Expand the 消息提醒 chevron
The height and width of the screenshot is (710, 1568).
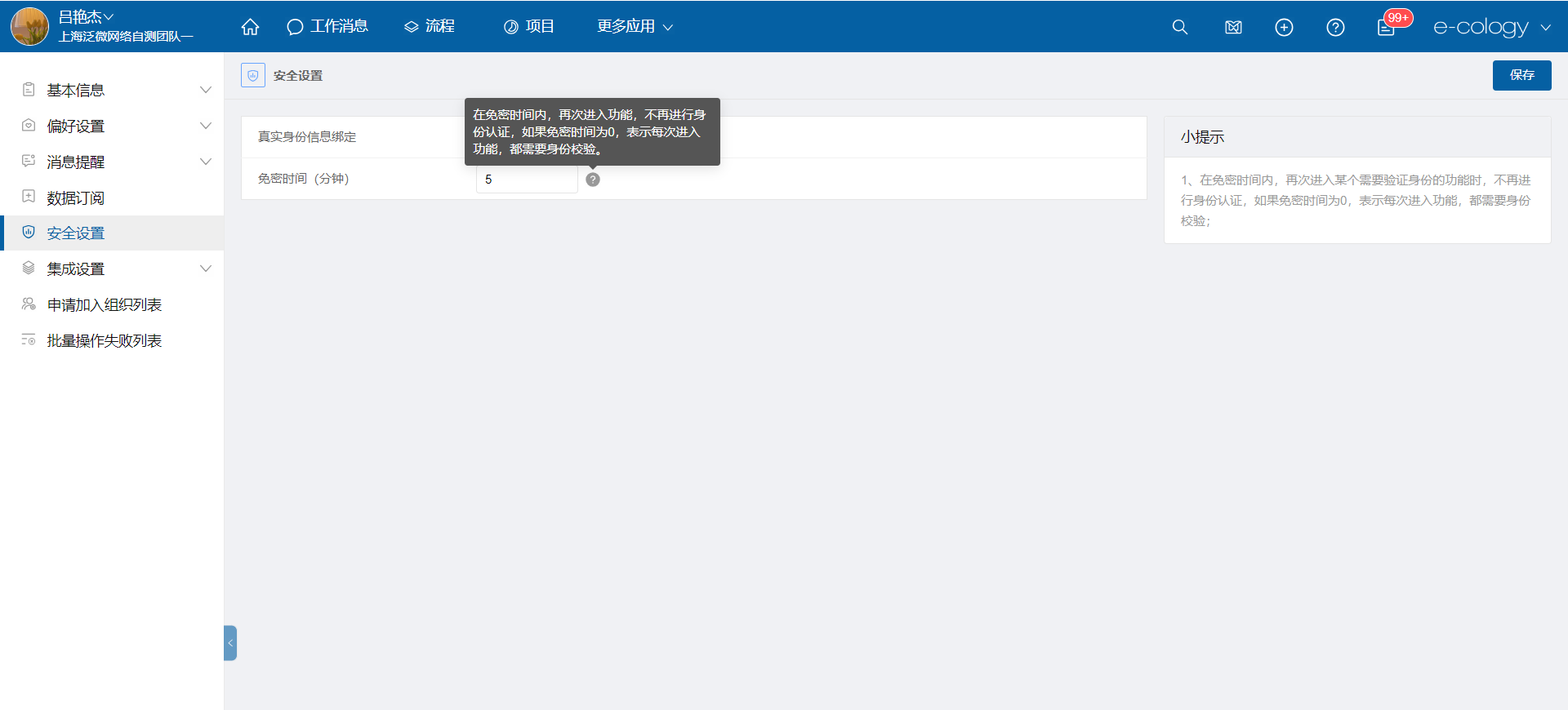(x=206, y=162)
